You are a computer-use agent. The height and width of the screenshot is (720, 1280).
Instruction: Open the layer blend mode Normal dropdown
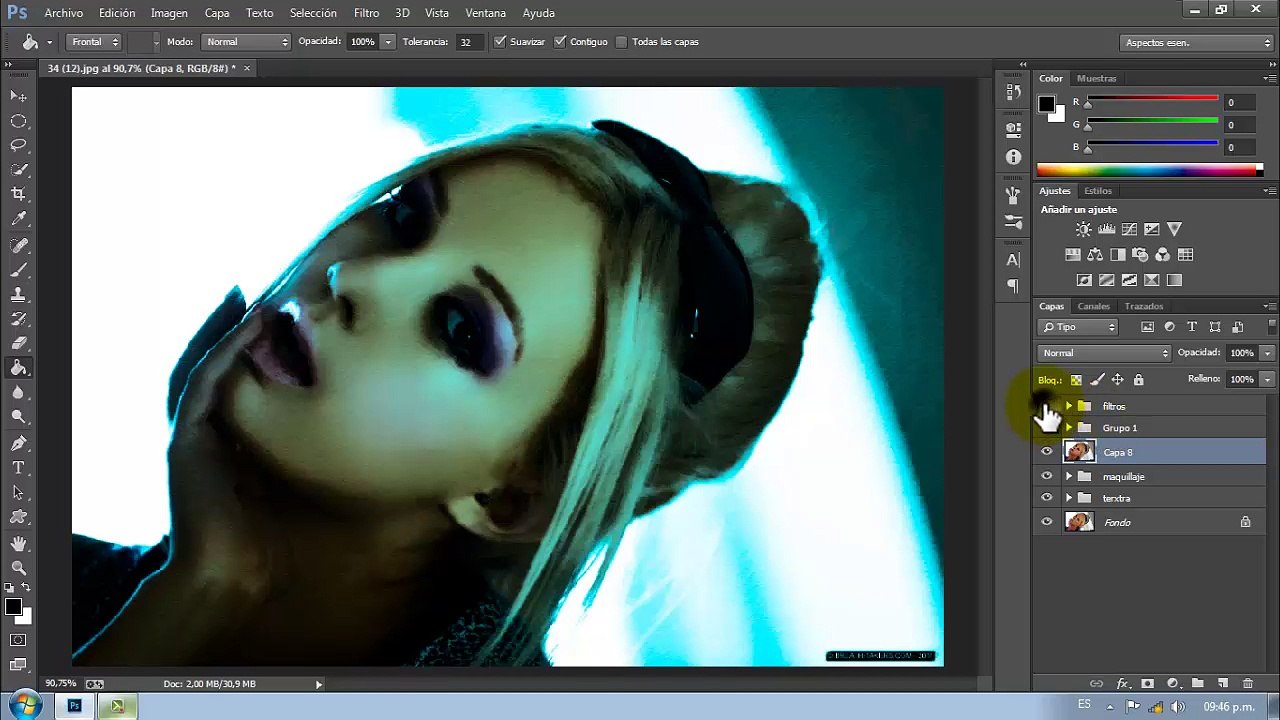(1104, 353)
